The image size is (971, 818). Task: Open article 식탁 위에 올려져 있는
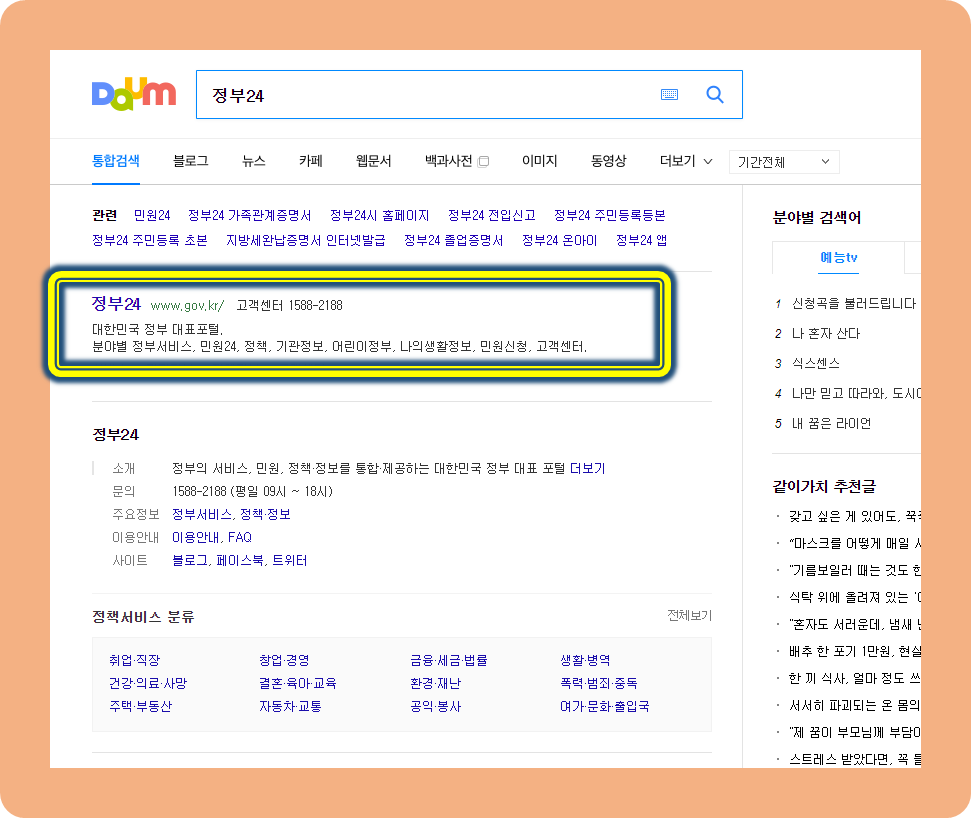pyautogui.click(x=855, y=597)
